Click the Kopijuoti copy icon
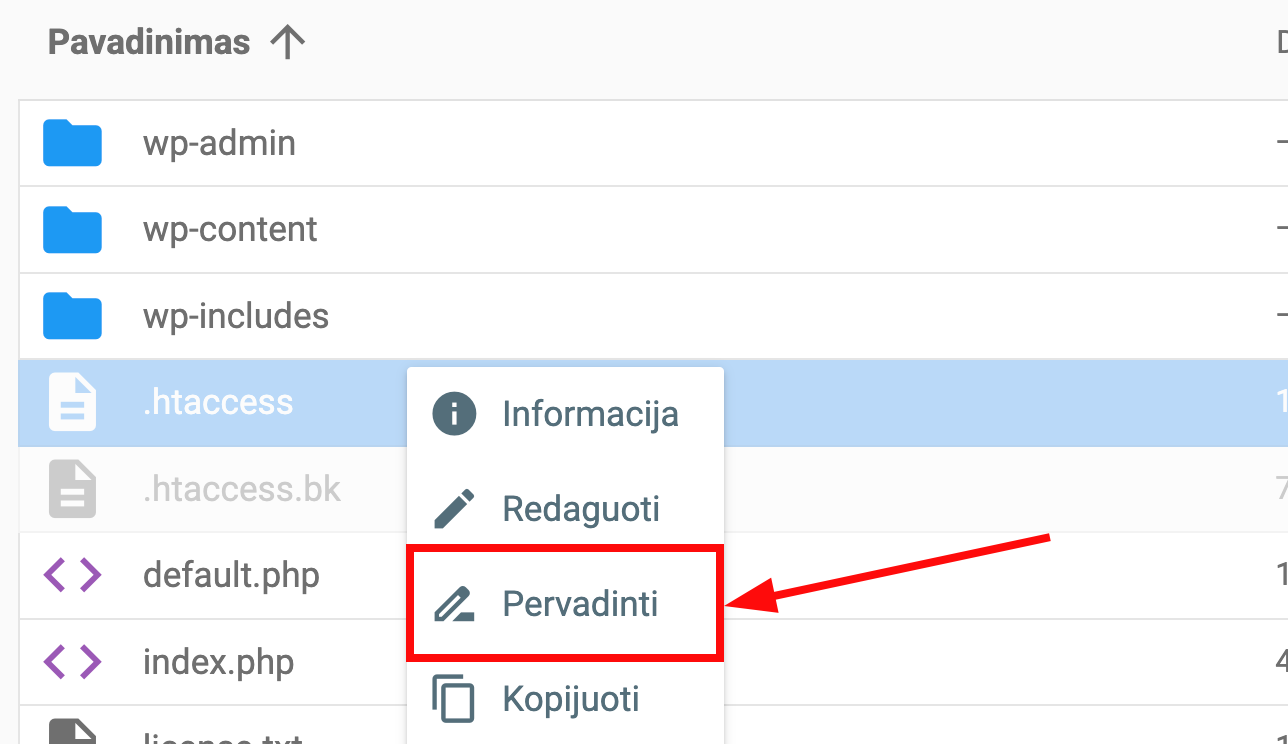 click(x=452, y=698)
